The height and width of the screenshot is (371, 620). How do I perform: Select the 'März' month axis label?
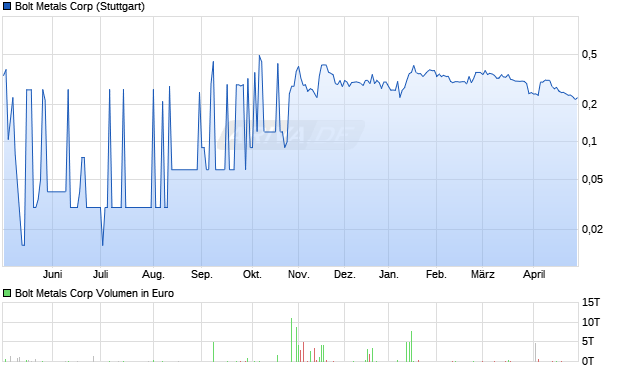pyautogui.click(x=483, y=274)
